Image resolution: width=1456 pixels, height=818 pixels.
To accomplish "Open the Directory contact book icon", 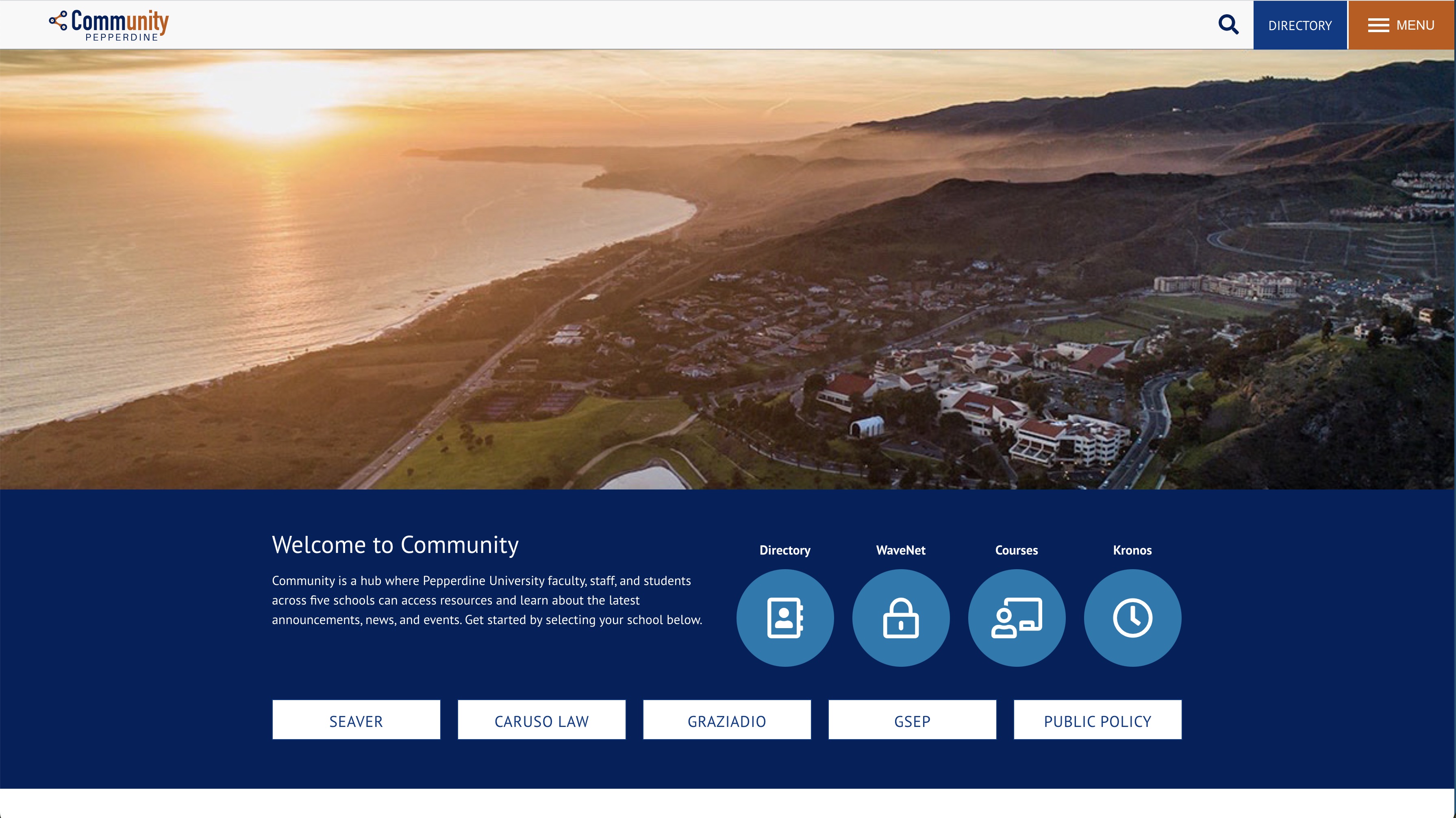I will coord(785,617).
